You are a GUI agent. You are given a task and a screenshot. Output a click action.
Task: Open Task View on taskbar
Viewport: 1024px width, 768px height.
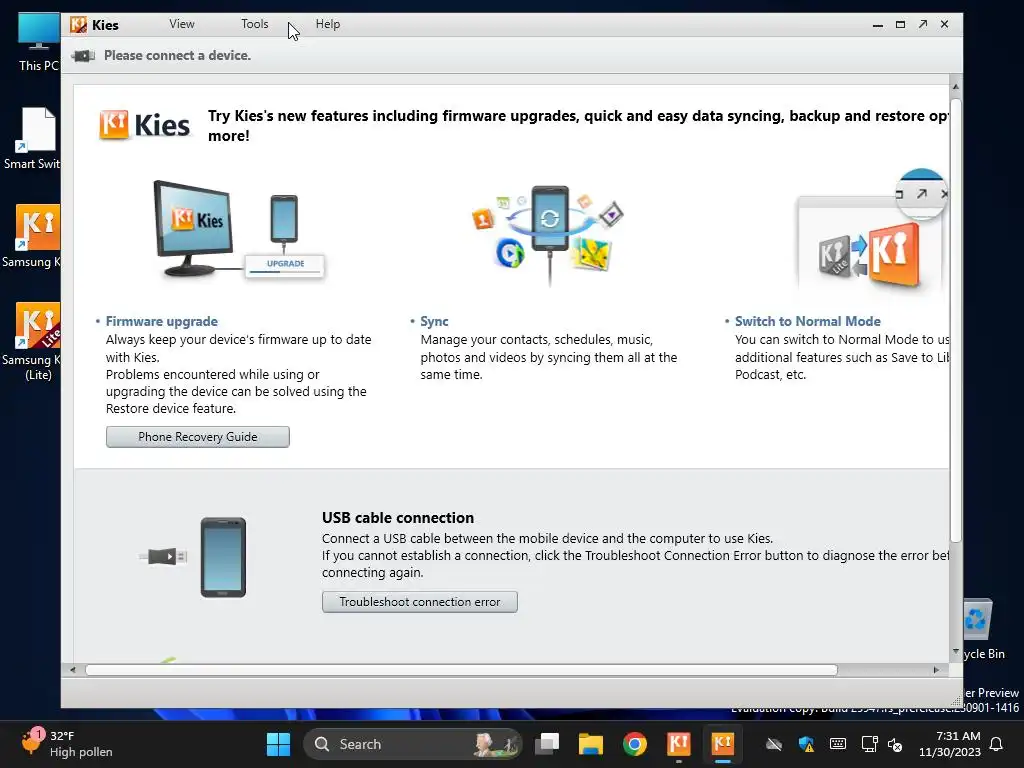tap(547, 744)
